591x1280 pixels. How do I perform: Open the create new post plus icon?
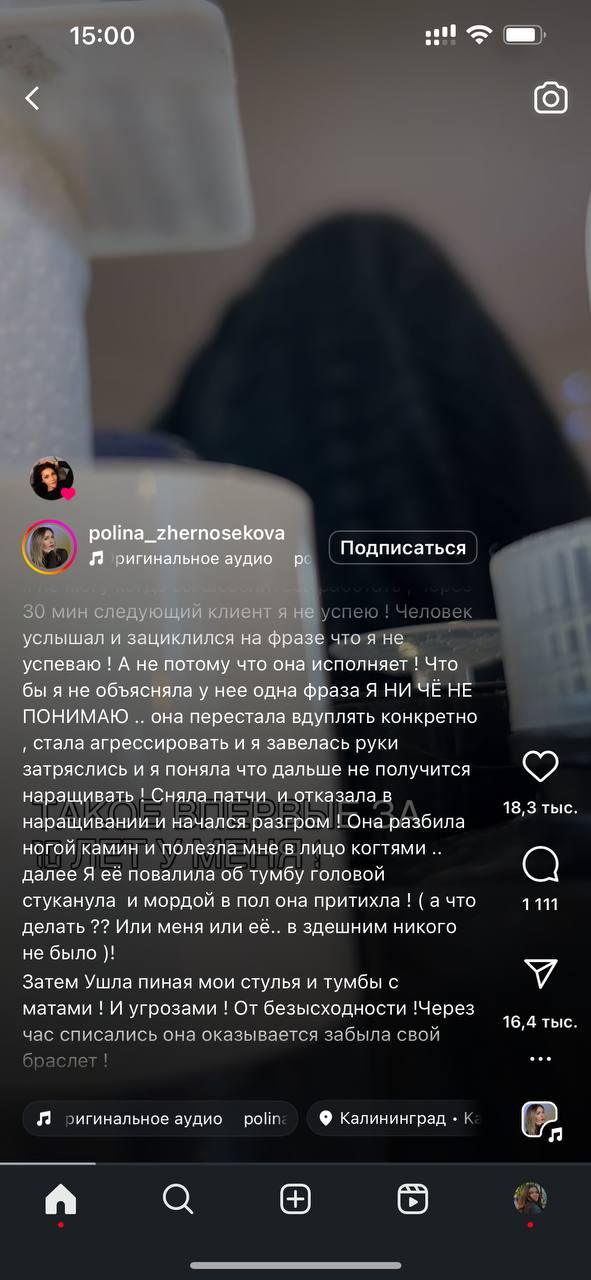tap(295, 1199)
